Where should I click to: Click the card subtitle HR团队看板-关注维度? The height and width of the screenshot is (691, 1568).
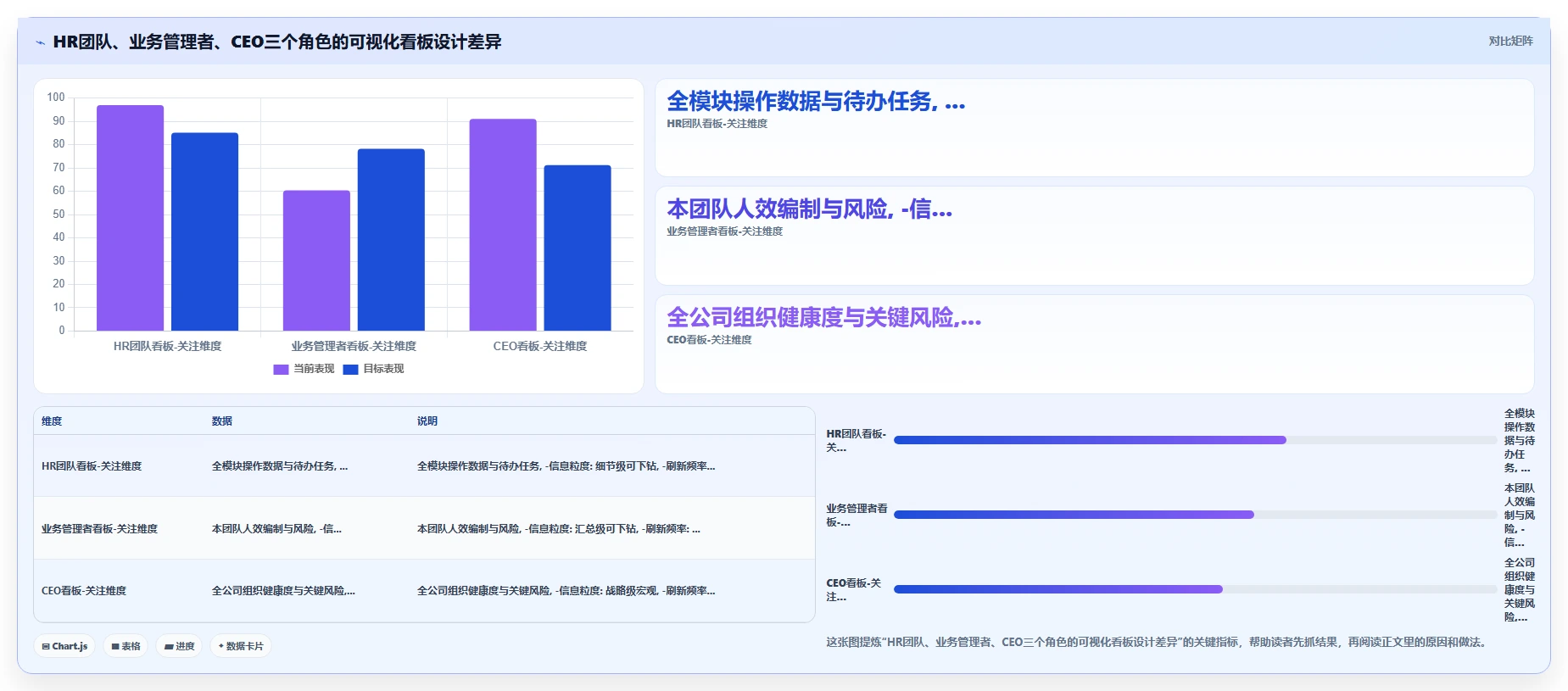point(717,124)
